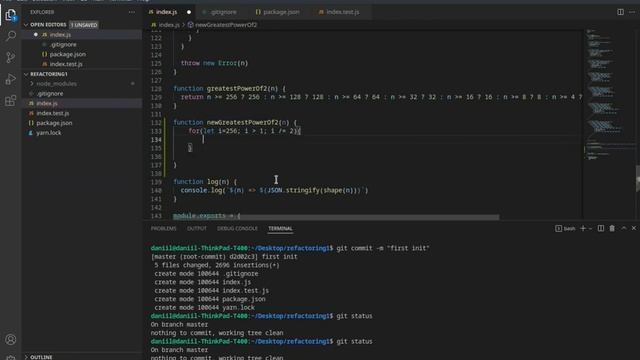Click the 'throw new Error(n)' line
This screenshot has width=640, height=360.
(x=214, y=63)
